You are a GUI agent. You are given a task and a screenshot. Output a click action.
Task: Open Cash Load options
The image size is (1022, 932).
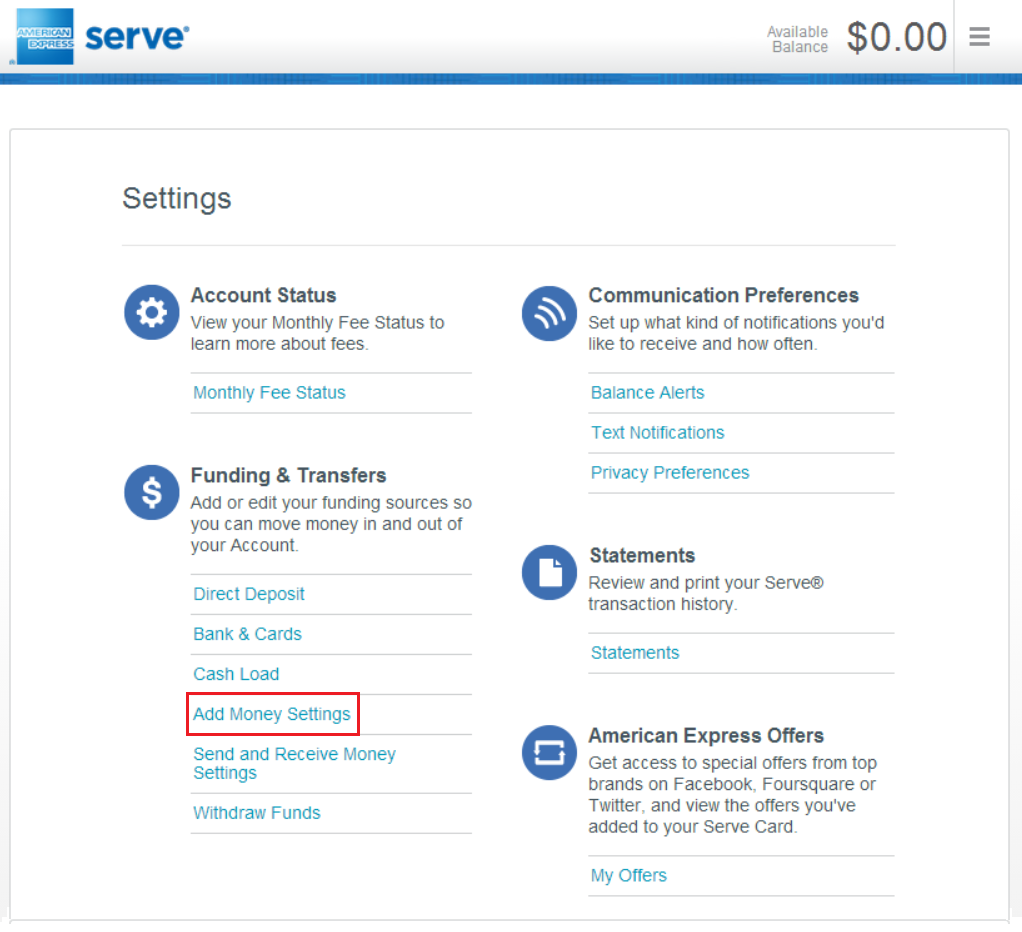tap(236, 673)
